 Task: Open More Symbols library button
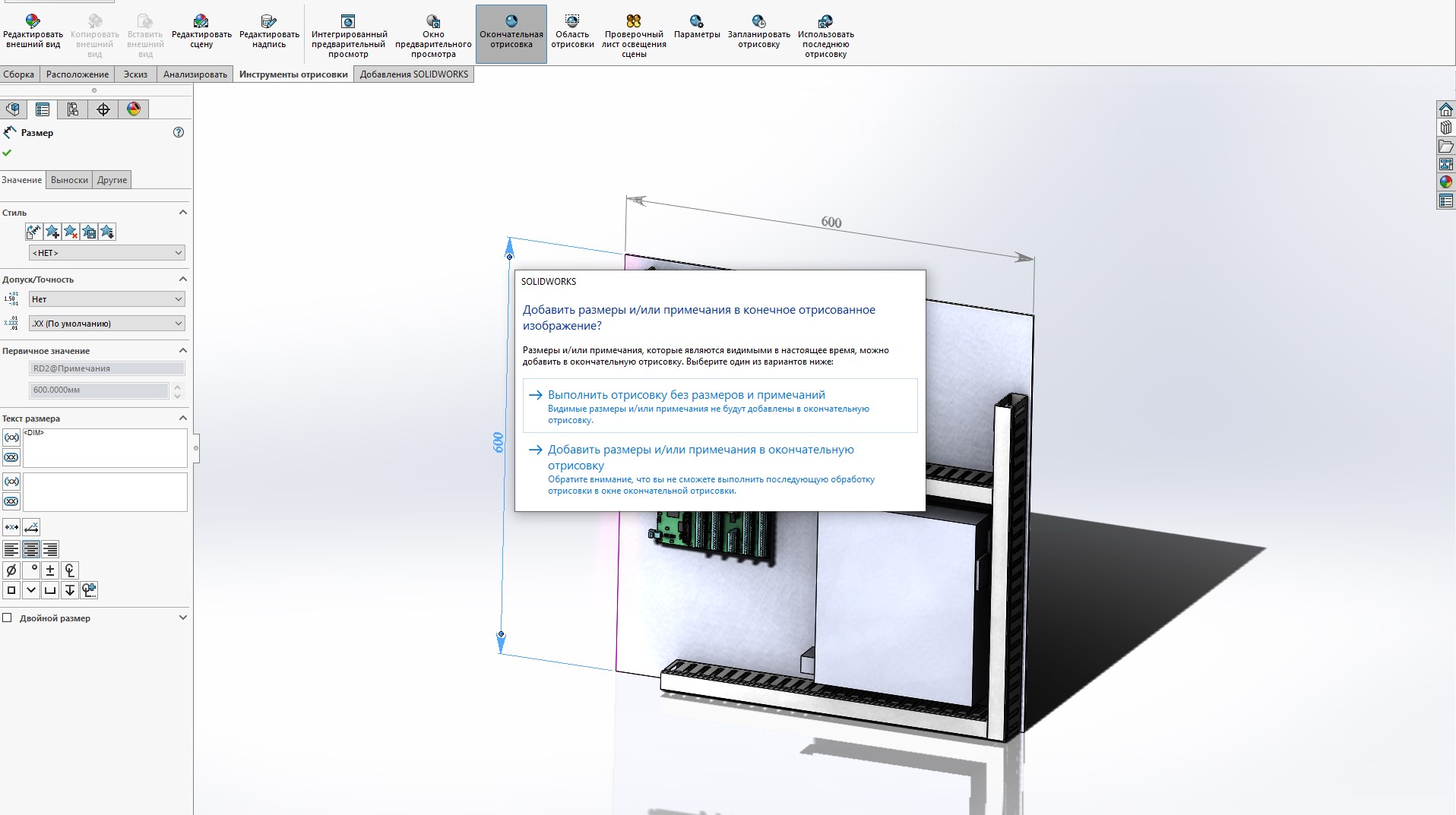coord(90,590)
